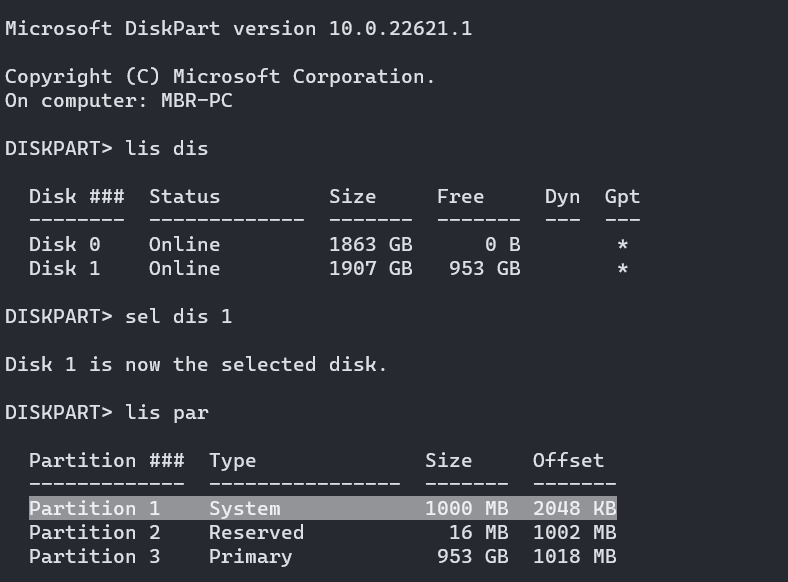The height and width of the screenshot is (582, 788).
Task: Click the 'Dyn' column header
Action: click(x=562, y=198)
